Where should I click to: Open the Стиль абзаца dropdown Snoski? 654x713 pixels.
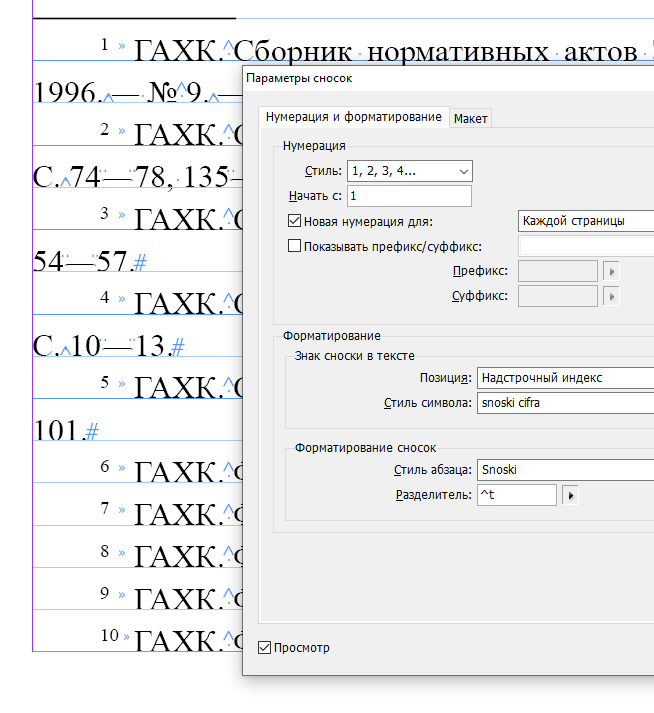pos(565,470)
